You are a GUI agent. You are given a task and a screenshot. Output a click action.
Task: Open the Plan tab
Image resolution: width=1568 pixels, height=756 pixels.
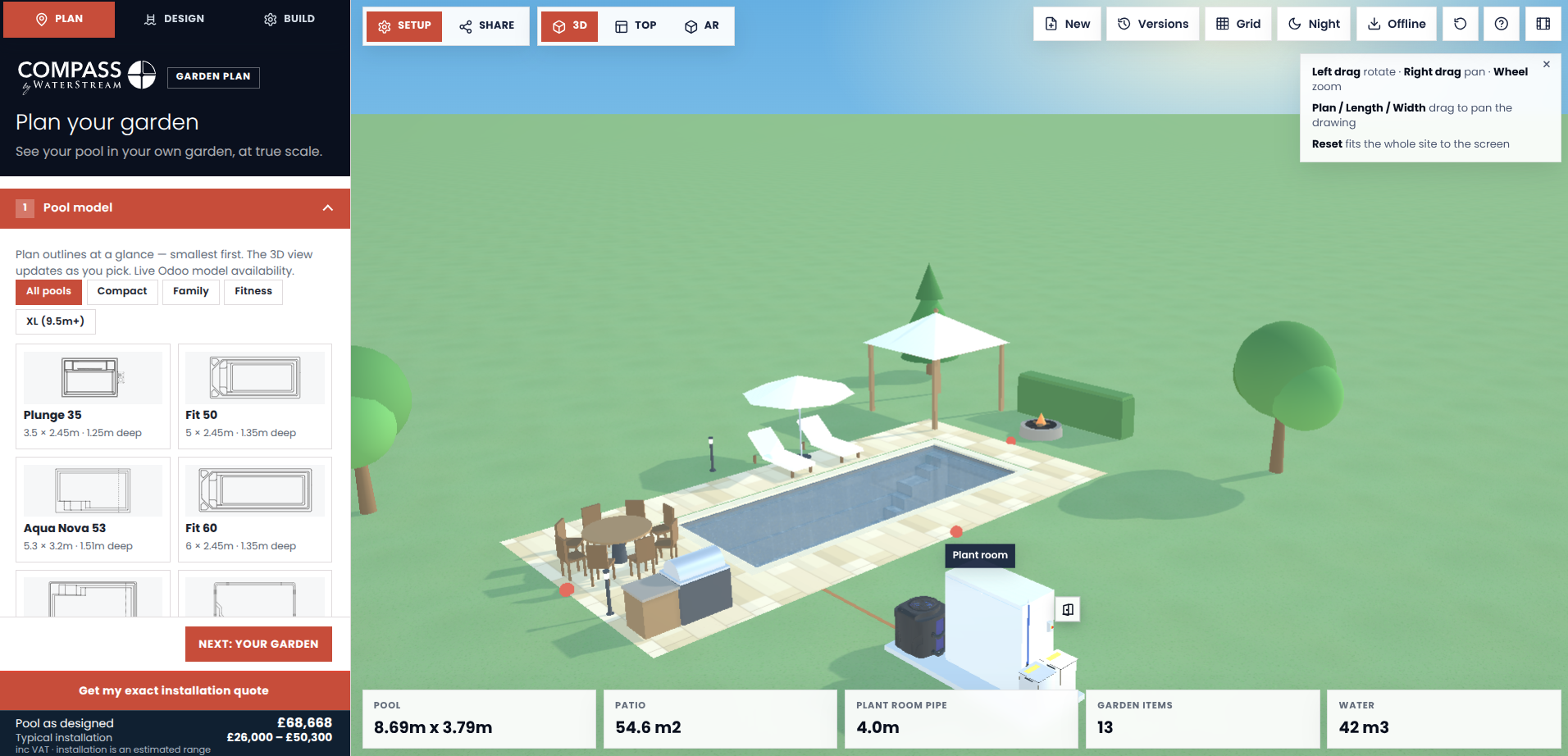(x=59, y=19)
